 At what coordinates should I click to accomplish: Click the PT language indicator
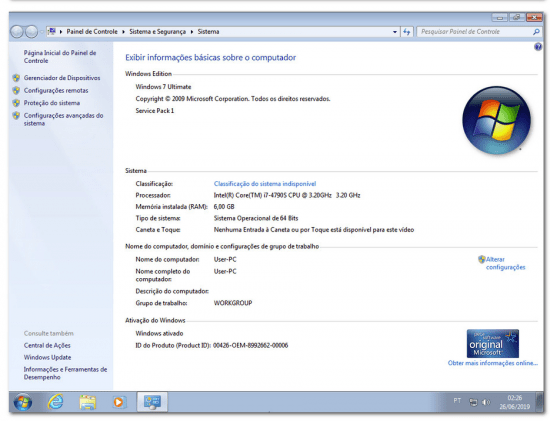tap(457, 401)
